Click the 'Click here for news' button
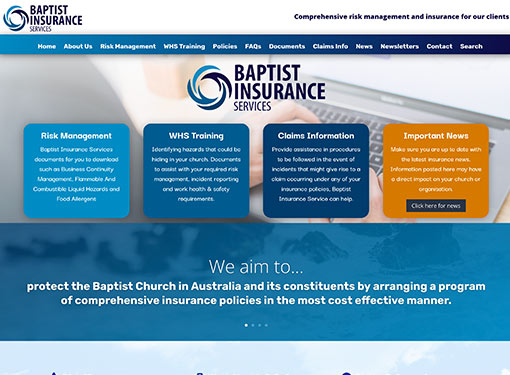The height and width of the screenshot is (375, 510). (x=436, y=206)
